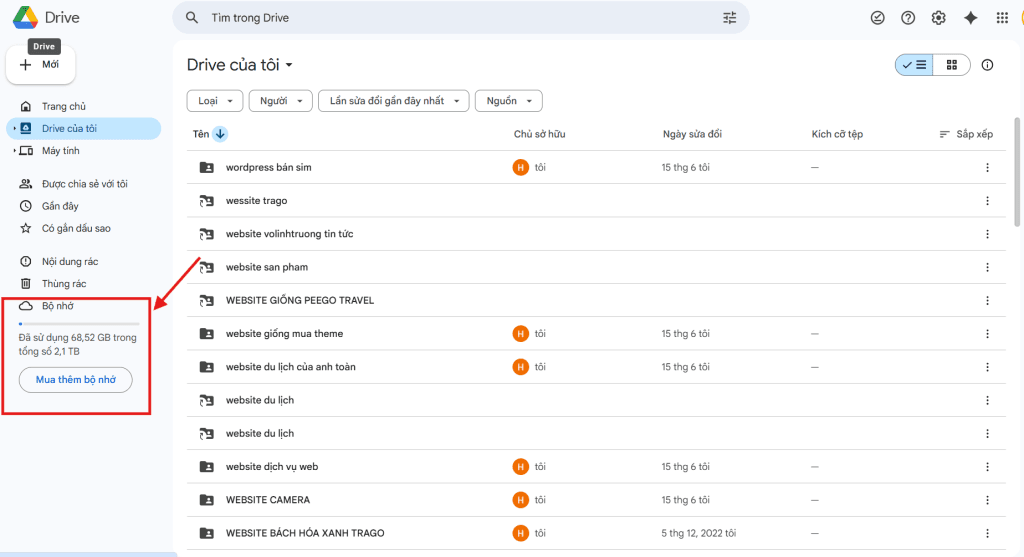Click cloud icon beside Bộ nhớ
This screenshot has width=1024, height=557.
coord(25,306)
